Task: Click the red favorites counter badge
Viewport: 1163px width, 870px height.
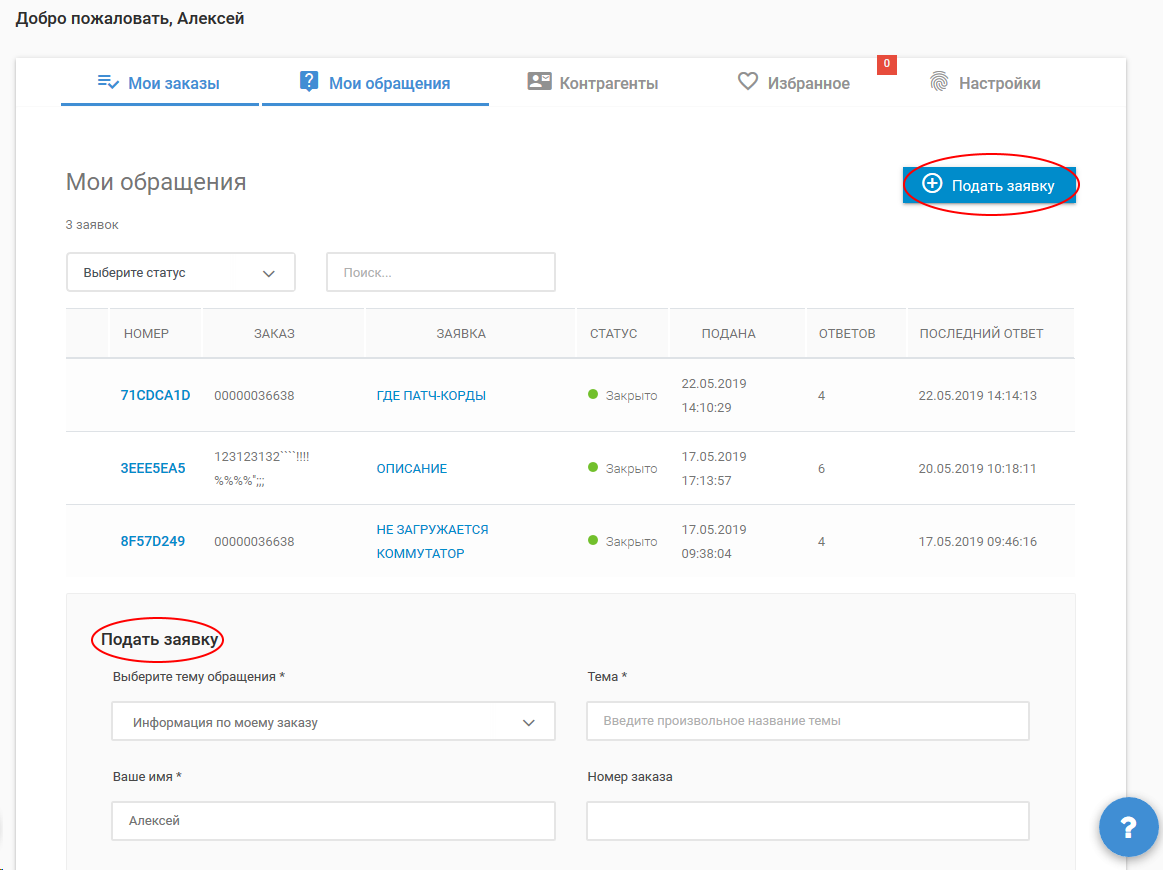Action: click(886, 65)
